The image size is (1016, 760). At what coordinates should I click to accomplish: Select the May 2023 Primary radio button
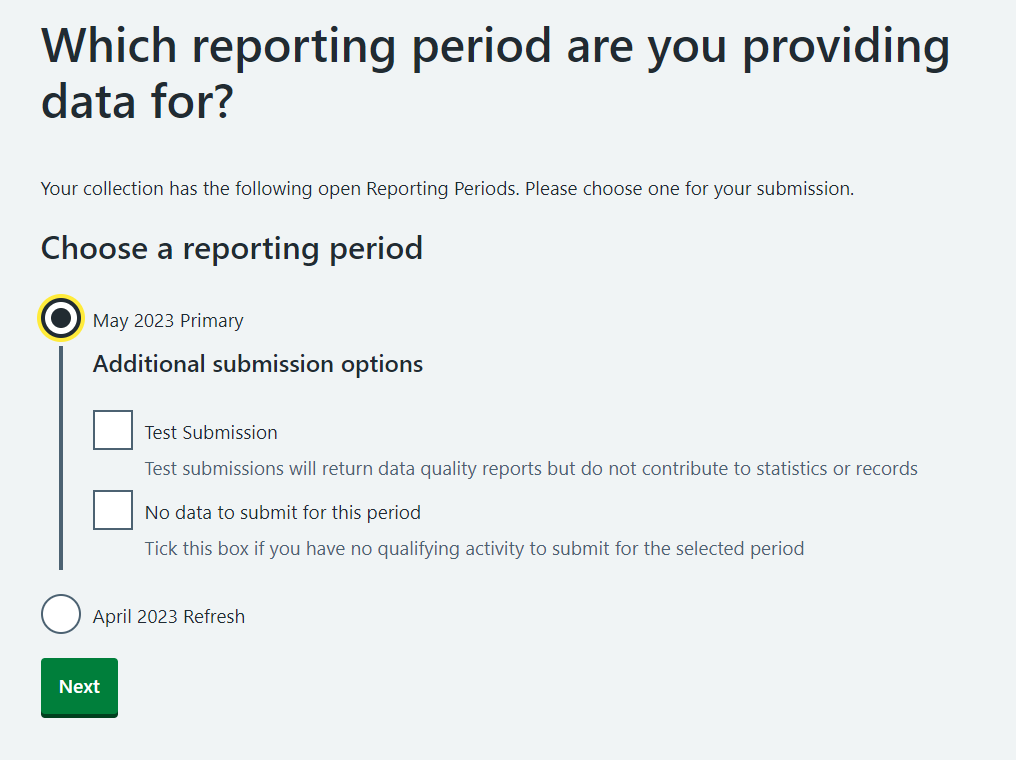click(x=61, y=319)
